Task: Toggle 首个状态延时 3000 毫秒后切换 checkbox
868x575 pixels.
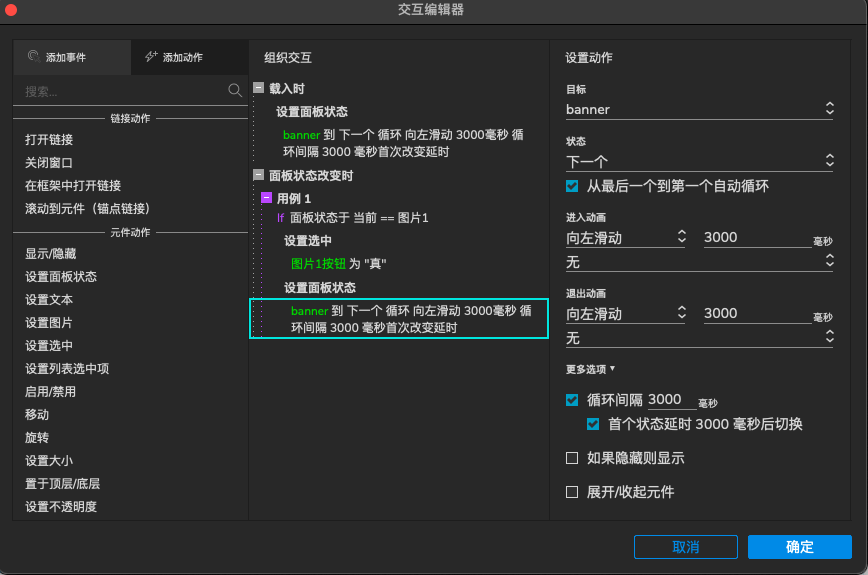Action: (x=593, y=424)
